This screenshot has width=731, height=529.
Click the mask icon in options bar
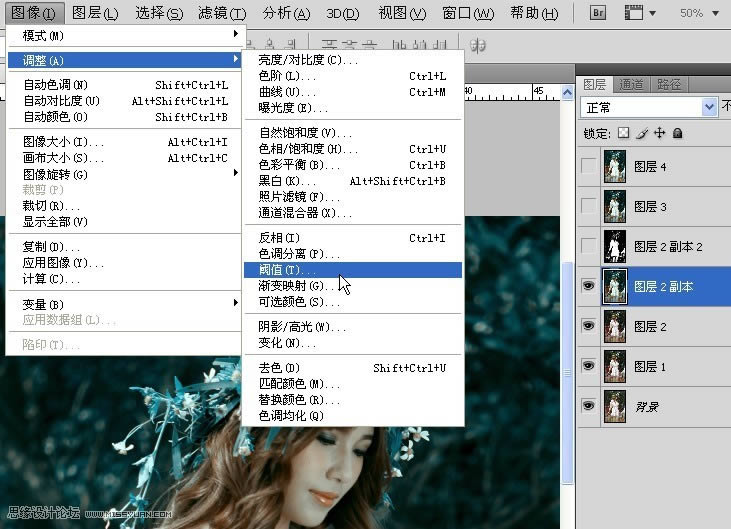pyautogui.click(x=479, y=47)
